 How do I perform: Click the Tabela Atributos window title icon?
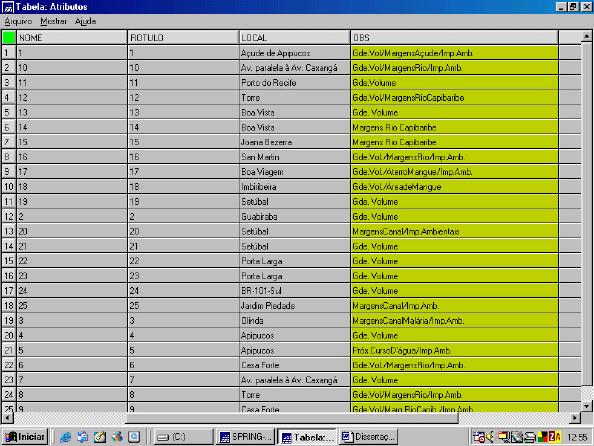[x=8, y=7]
